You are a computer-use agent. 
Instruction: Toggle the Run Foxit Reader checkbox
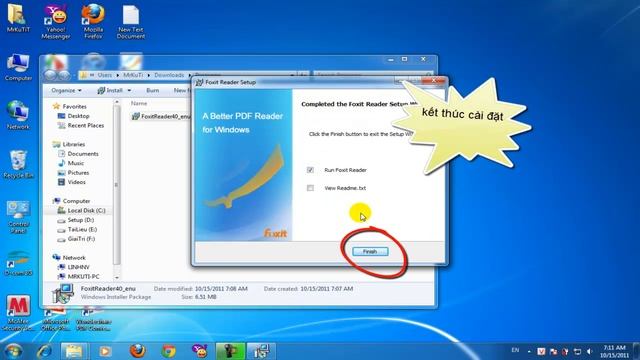coord(310,170)
